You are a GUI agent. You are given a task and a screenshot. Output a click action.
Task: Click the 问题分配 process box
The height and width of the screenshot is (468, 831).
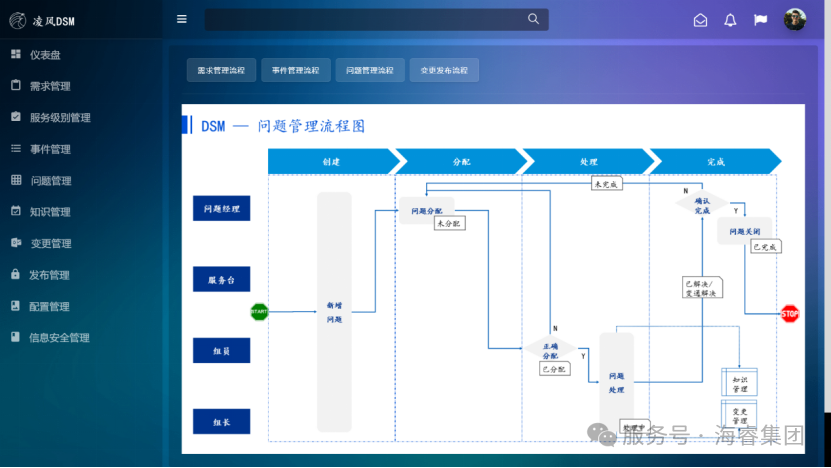427,210
